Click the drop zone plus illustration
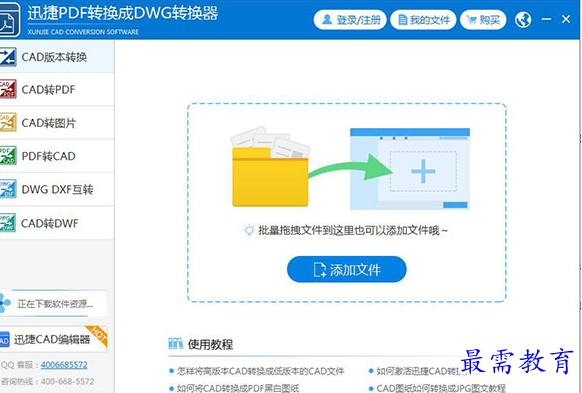 (423, 171)
